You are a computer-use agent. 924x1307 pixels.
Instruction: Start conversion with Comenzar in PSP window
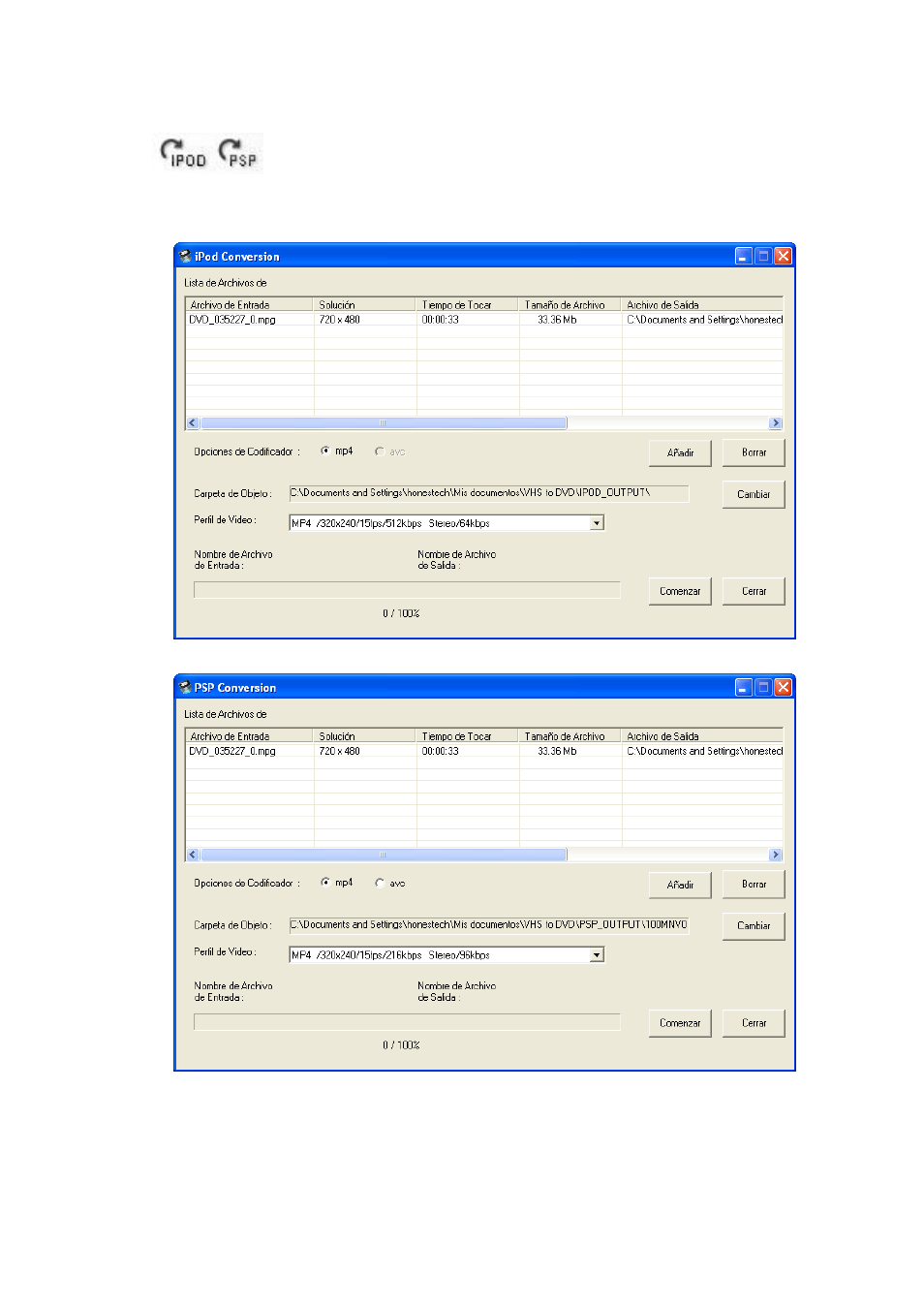tap(680, 1023)
